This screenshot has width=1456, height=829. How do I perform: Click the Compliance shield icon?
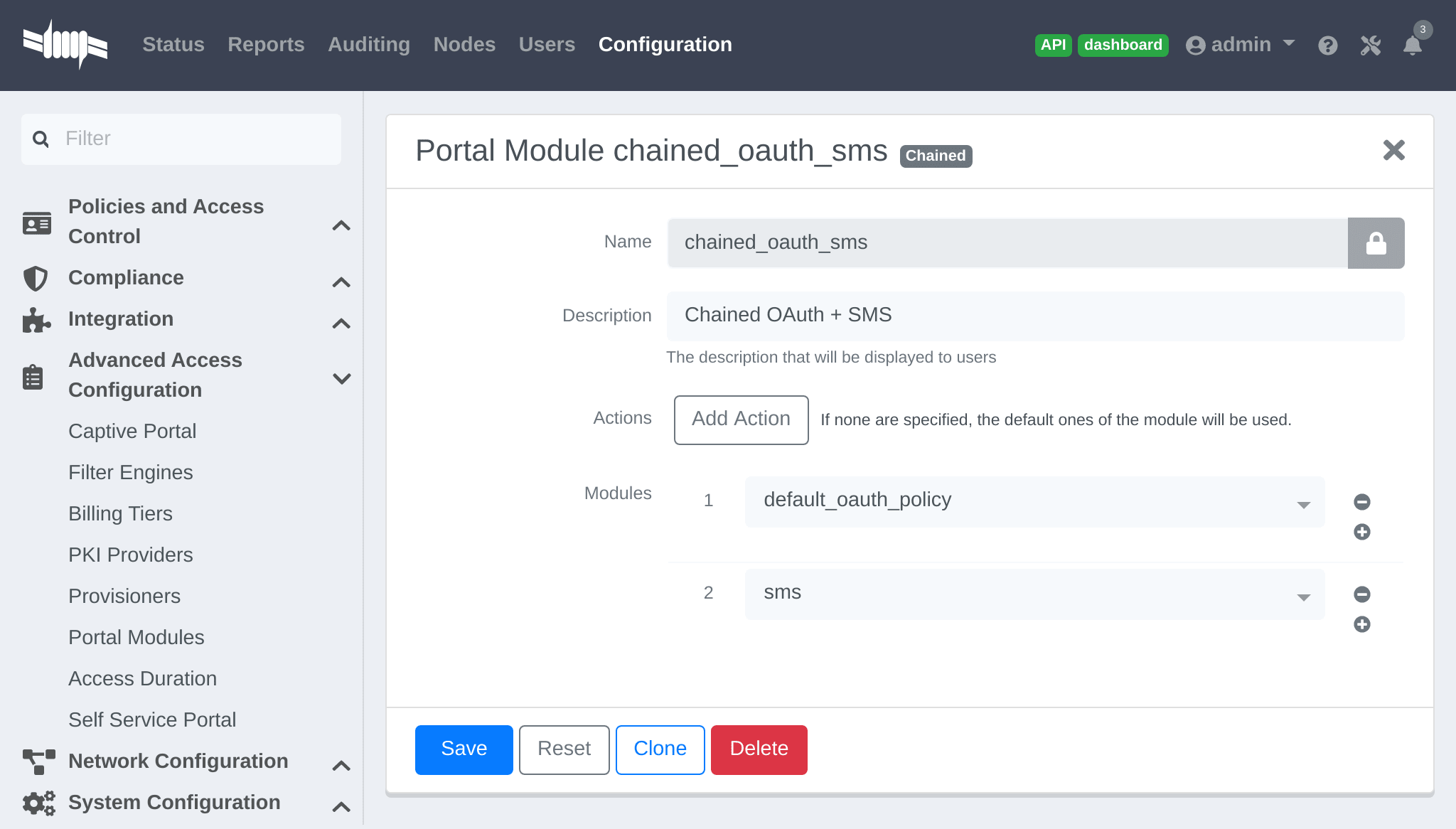(x=37, y=278)
